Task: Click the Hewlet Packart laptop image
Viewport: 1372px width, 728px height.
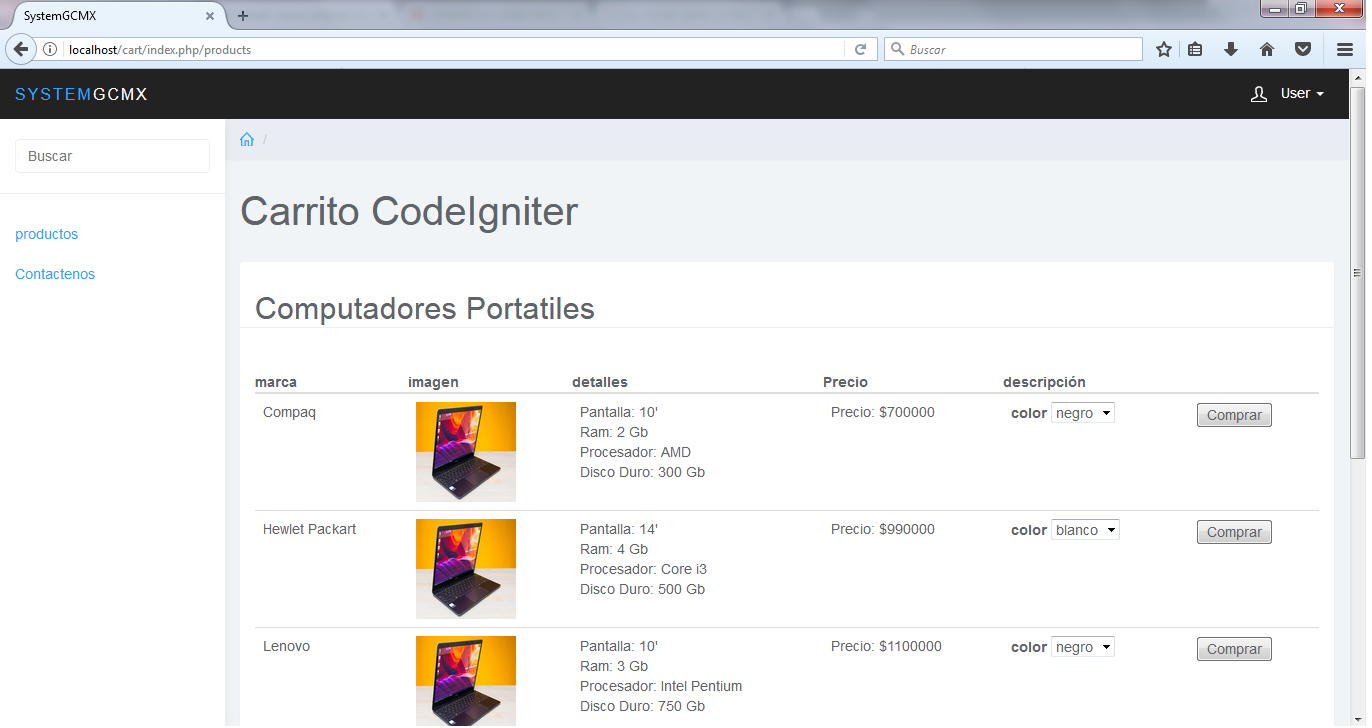Action: point(466,568)
